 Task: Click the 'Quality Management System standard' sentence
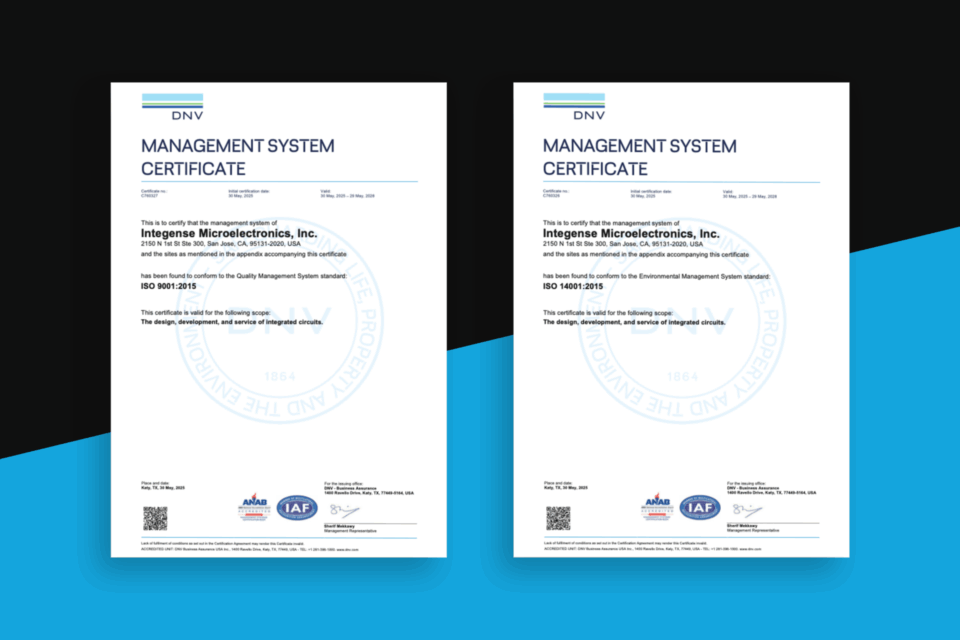[244, 276]
